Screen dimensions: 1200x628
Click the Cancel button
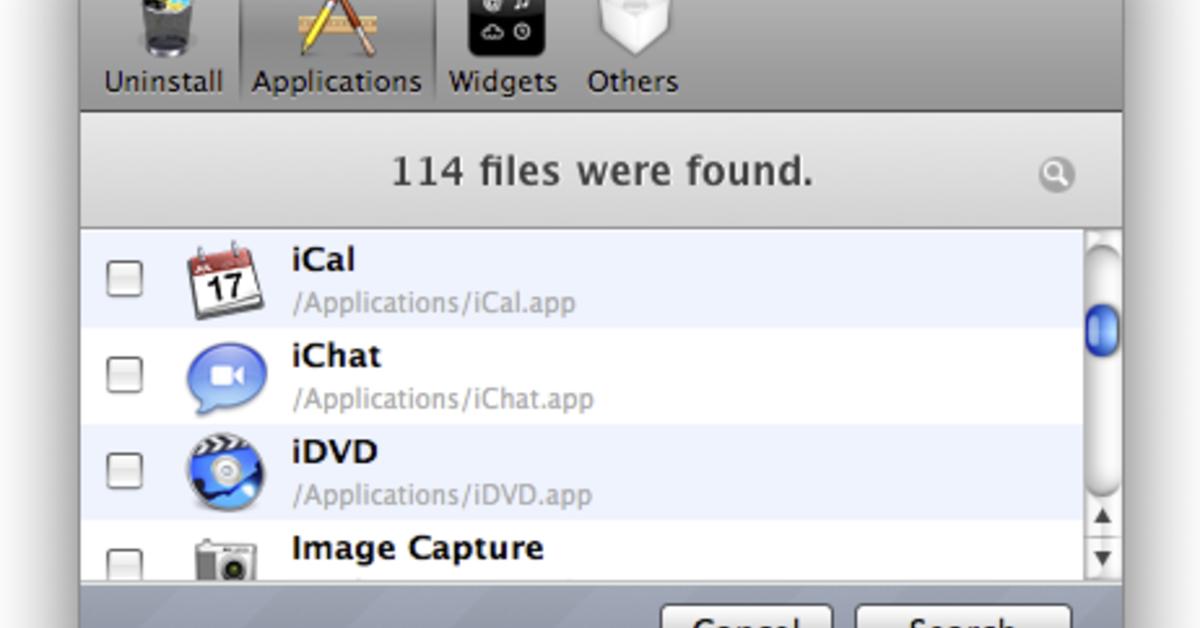pyautogui.click(x=746, y=616)
